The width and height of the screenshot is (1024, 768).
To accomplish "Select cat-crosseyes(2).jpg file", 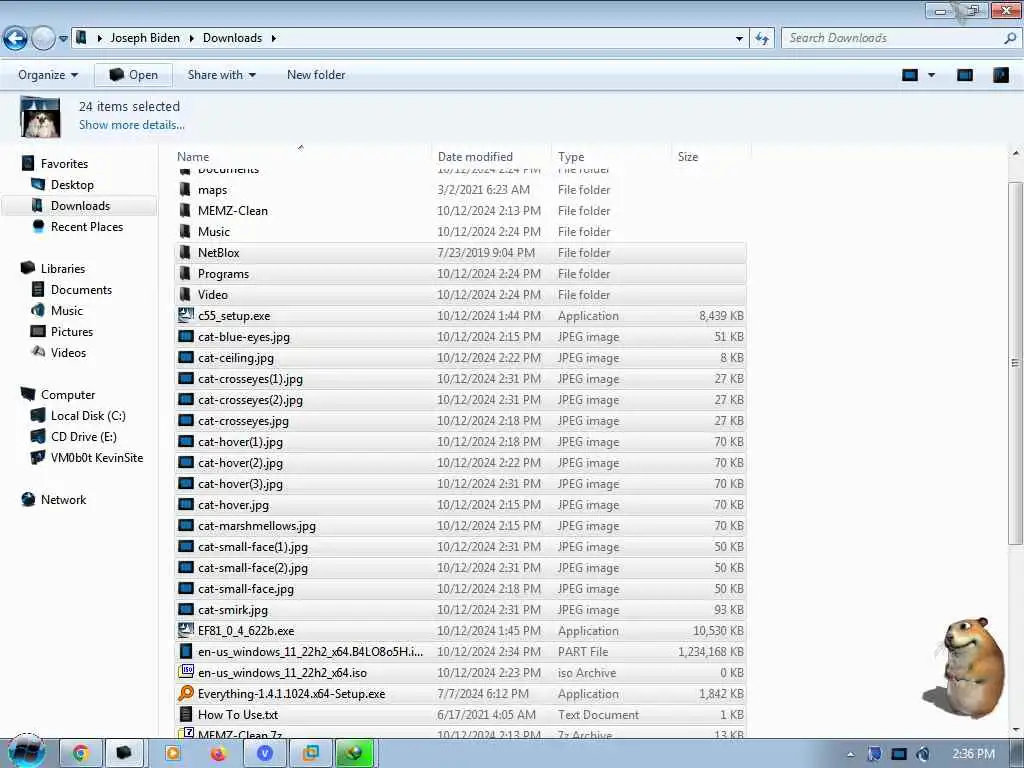I will tap(460, 400).
